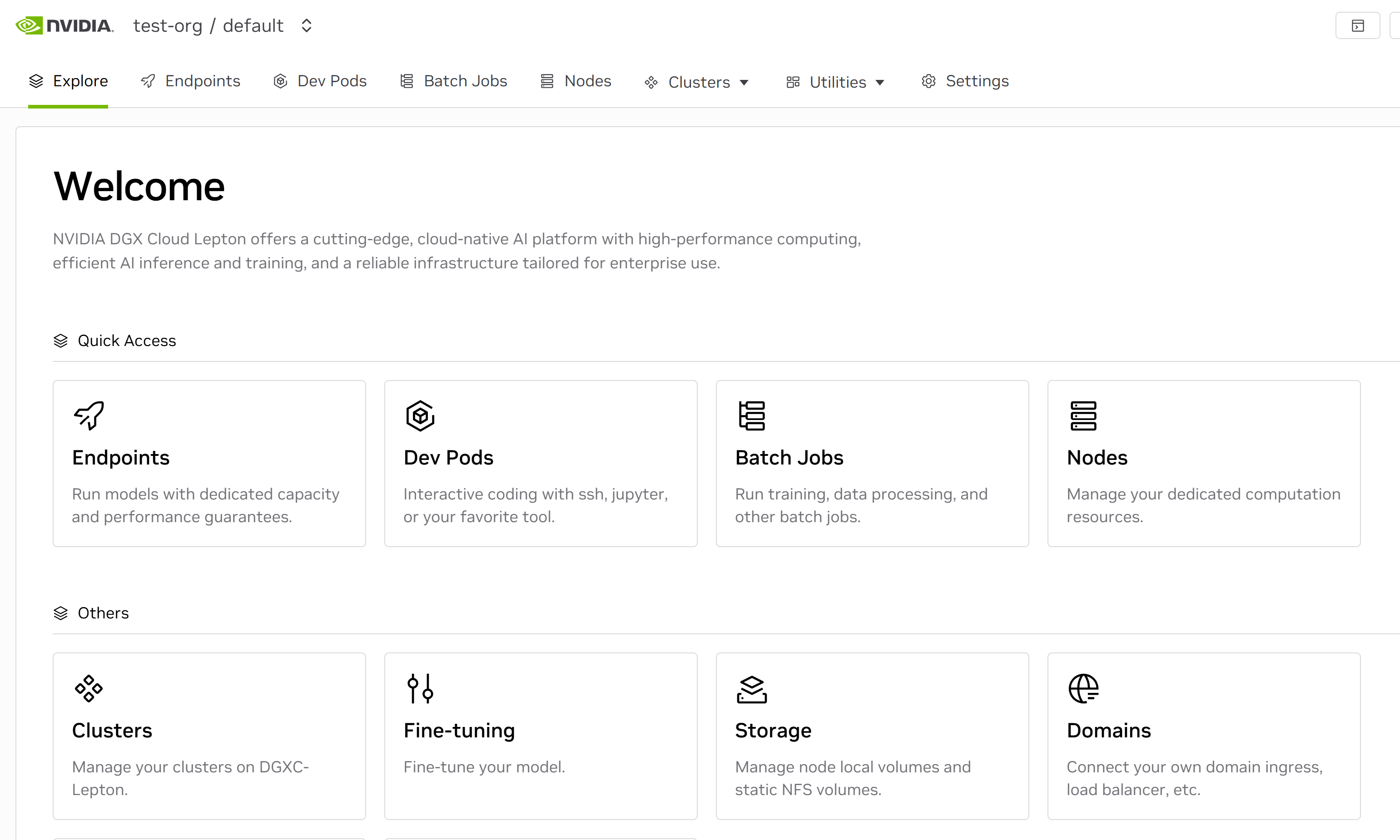The image size is (1400, 840).
Task: Click the server stack icon on Nodes card
Action: [x=1083, y=416]
